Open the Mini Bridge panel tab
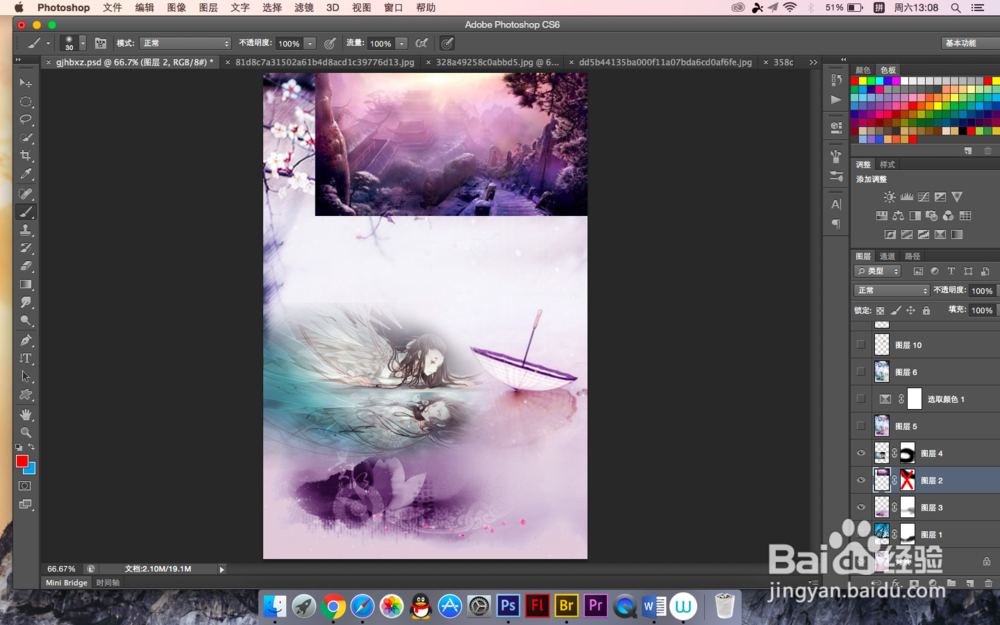The height and width of the screenshot is (625, 1000). 66,583
